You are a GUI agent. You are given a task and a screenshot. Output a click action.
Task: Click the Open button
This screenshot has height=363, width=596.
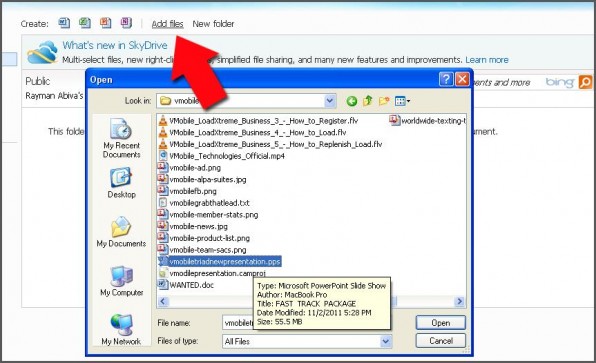[x=441, y=323]
